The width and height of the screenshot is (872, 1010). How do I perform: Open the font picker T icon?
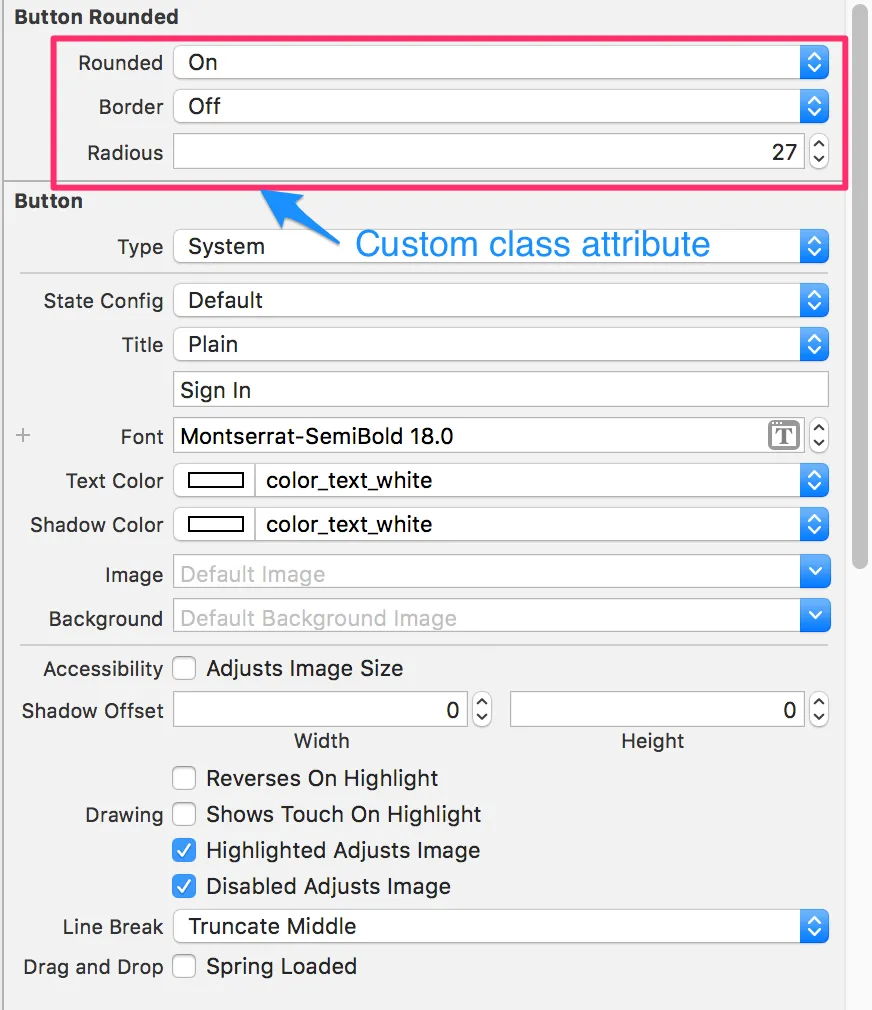pos(783,436)
